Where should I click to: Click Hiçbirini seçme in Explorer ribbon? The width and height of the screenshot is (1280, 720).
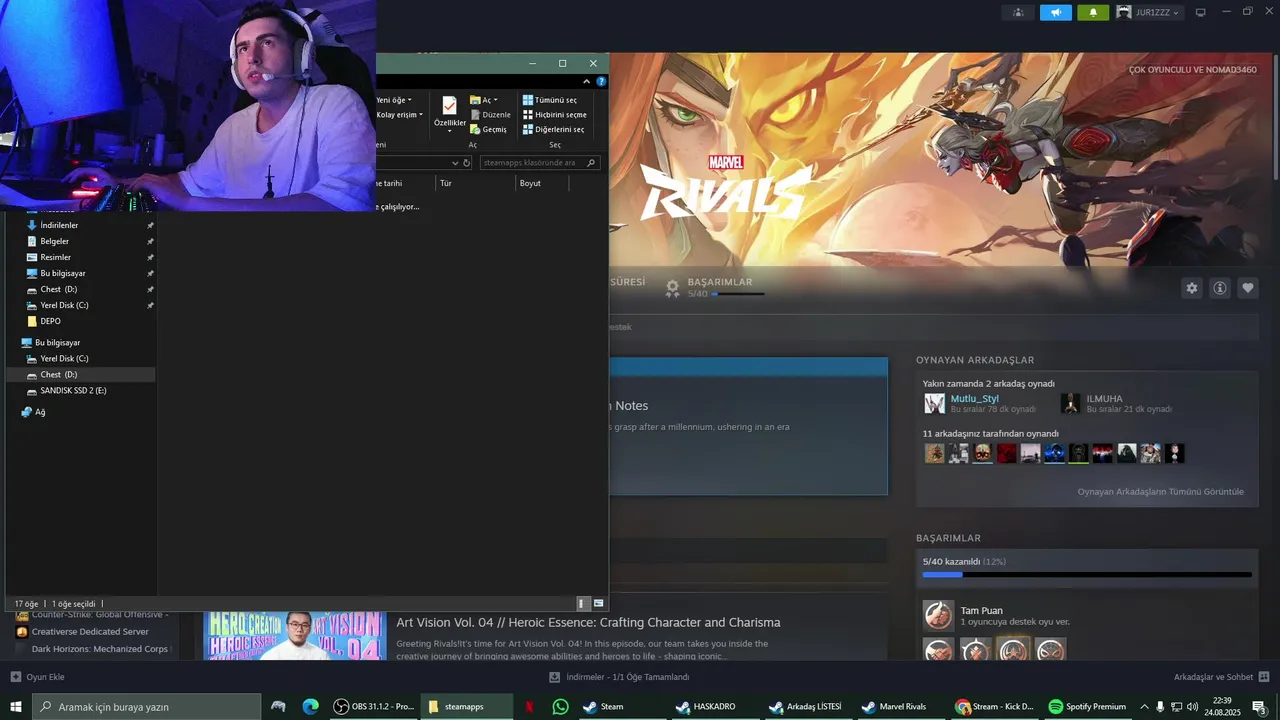coord(555,114)
